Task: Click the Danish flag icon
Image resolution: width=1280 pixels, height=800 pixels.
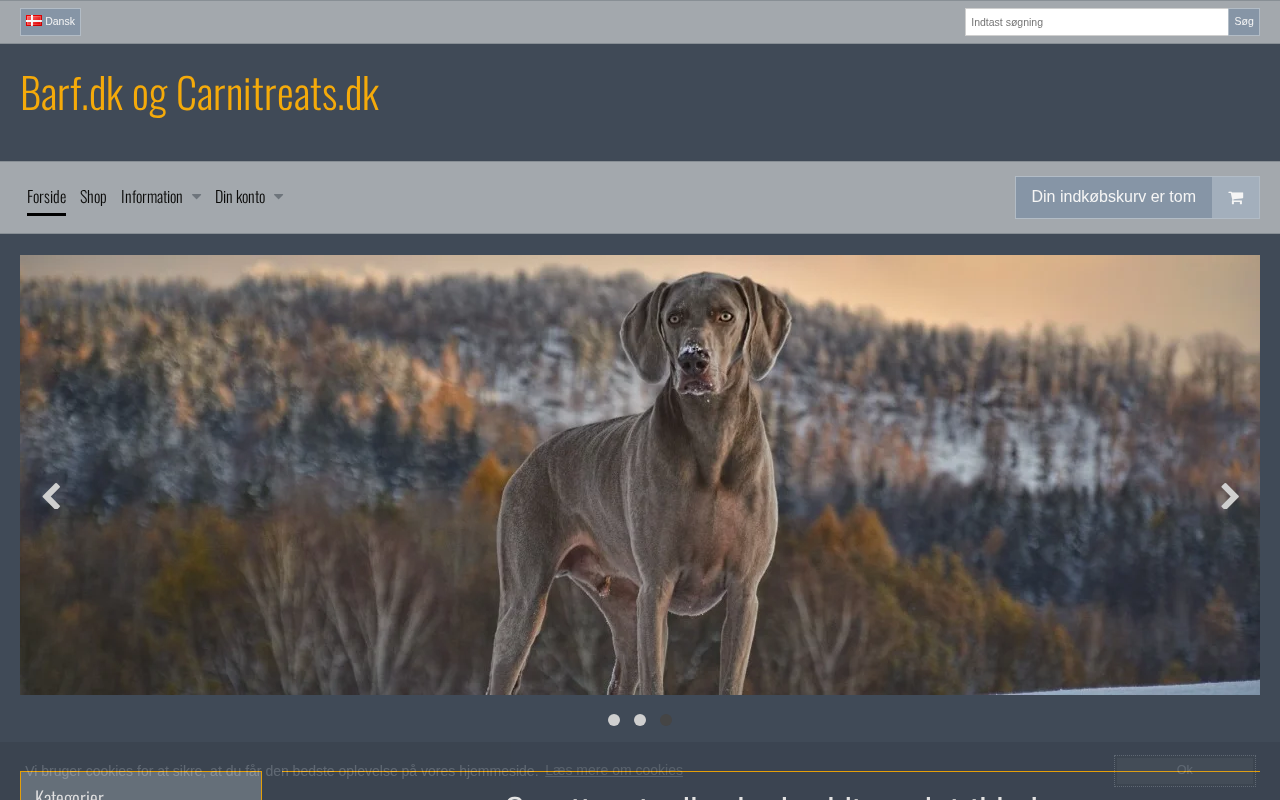Action: (34, 21)
